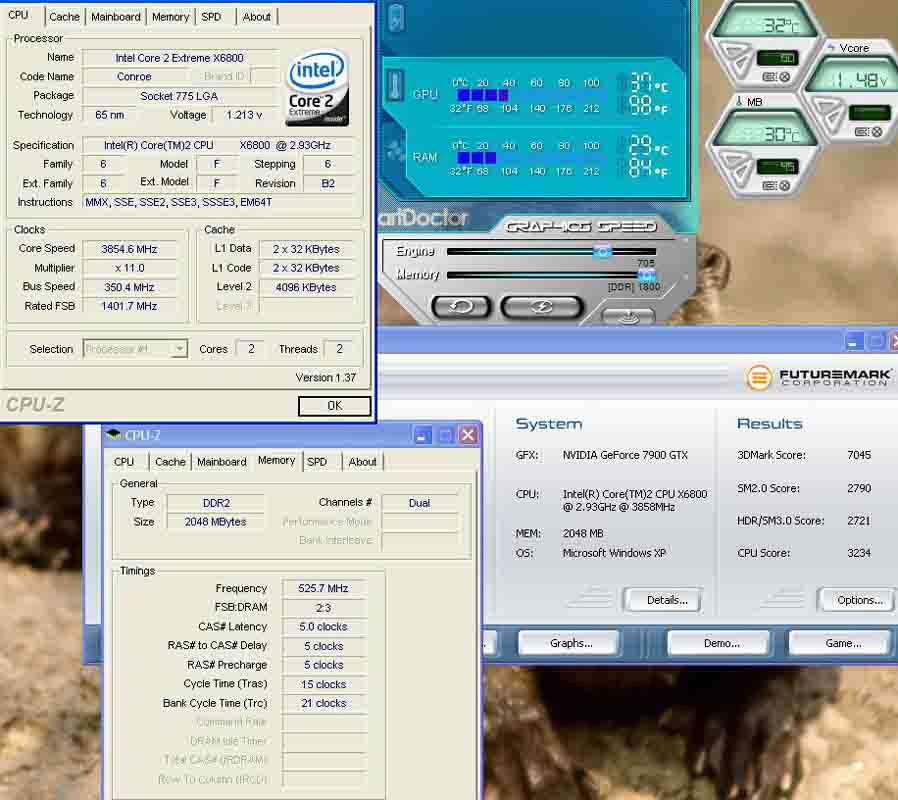898x800 pixels.
Task: Close the MB temperature gadget with its X icon
Action: (x=785, y=186)
